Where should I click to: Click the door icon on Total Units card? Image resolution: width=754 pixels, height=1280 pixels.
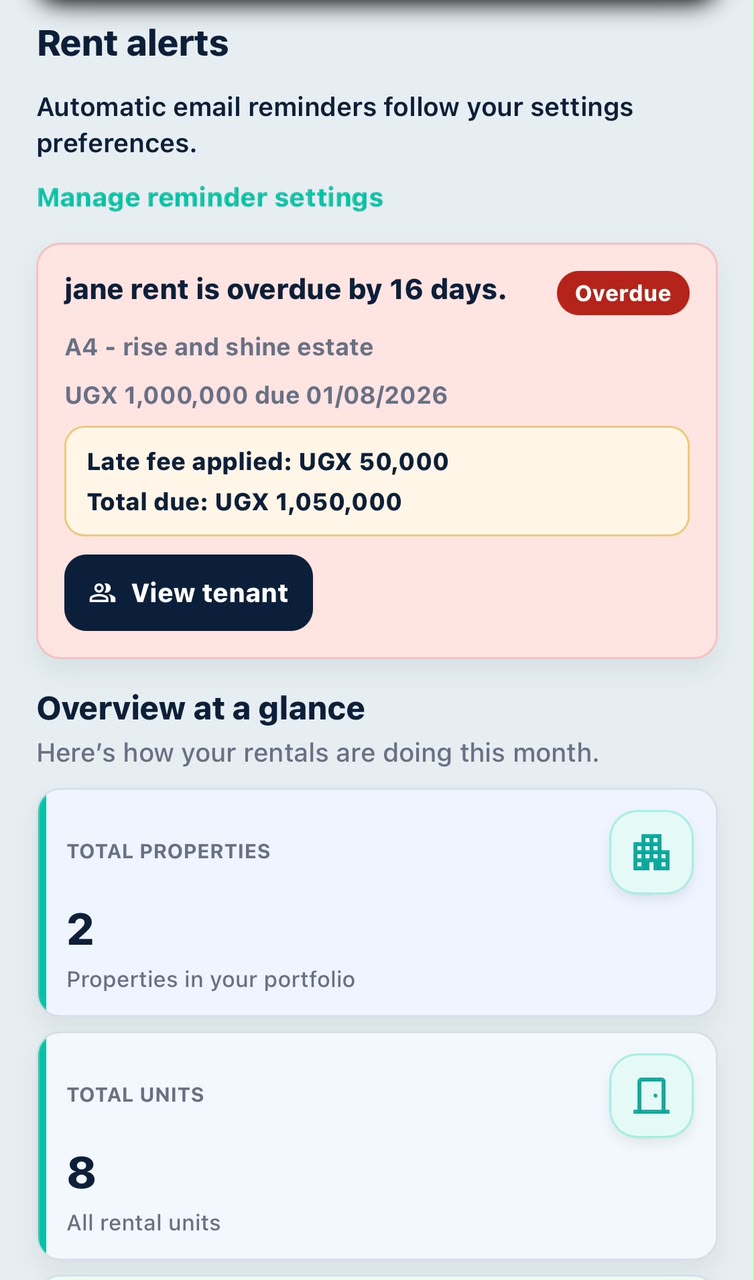[651, 1095]
